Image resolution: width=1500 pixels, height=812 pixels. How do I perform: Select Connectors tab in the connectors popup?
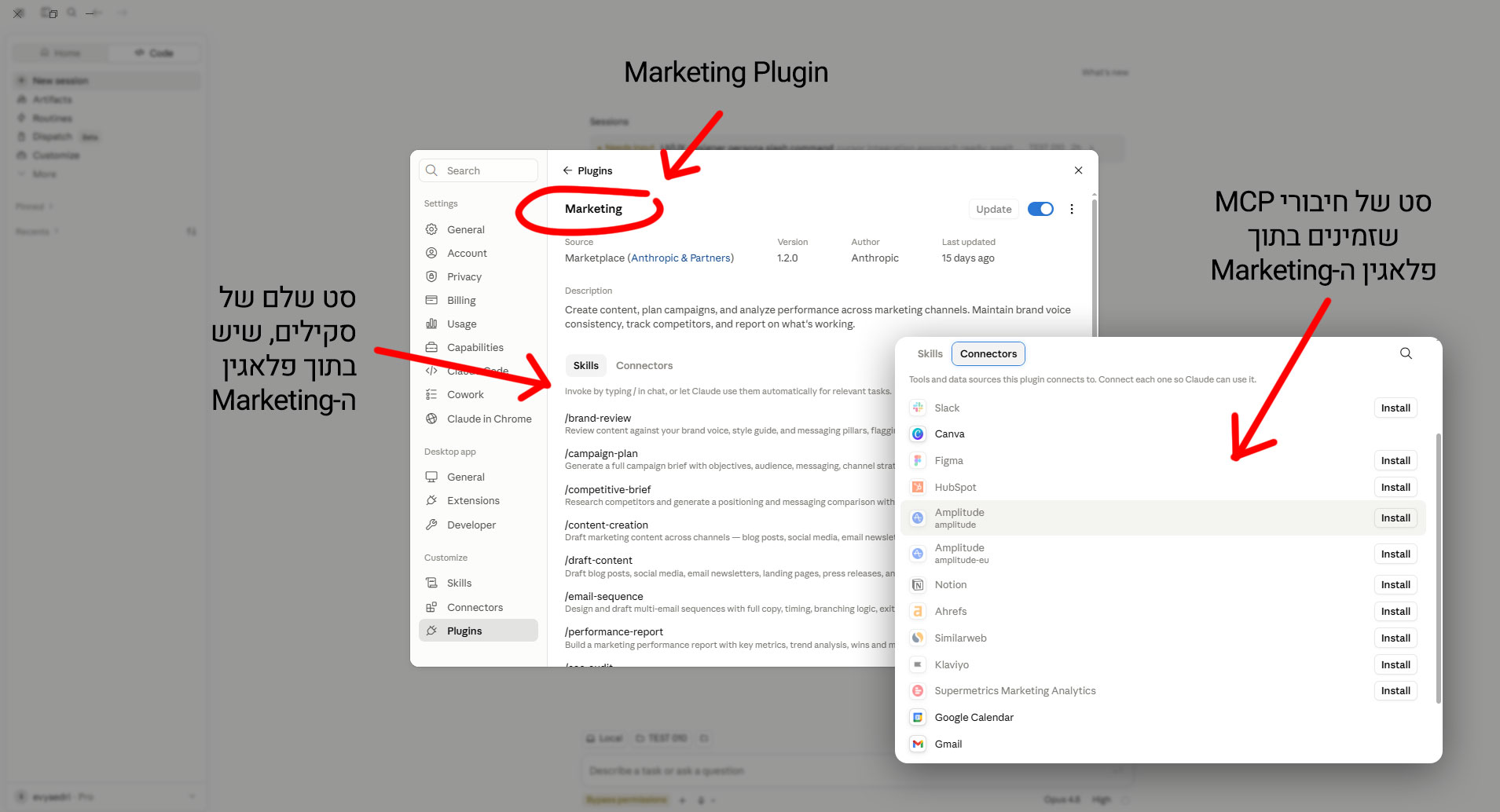(x=988, y=353)
